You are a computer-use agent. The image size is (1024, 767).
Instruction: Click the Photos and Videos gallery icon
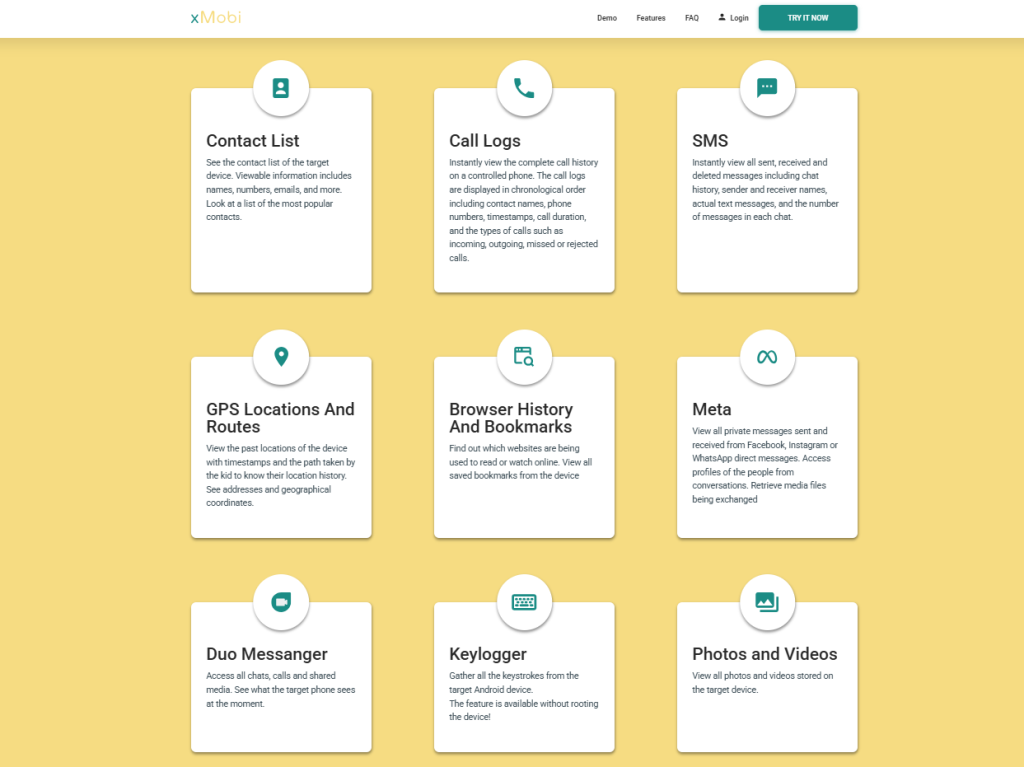coord(767,602)
